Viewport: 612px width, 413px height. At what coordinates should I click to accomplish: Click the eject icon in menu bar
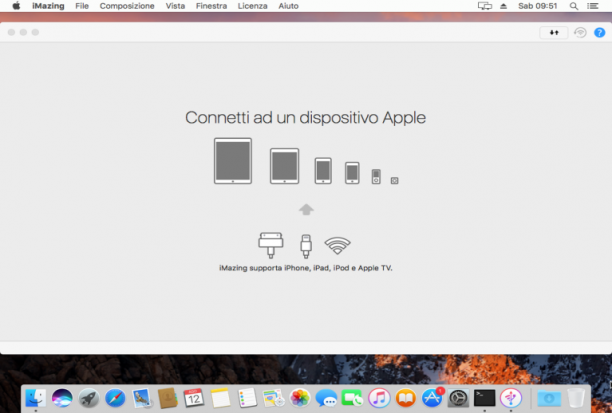503,6
